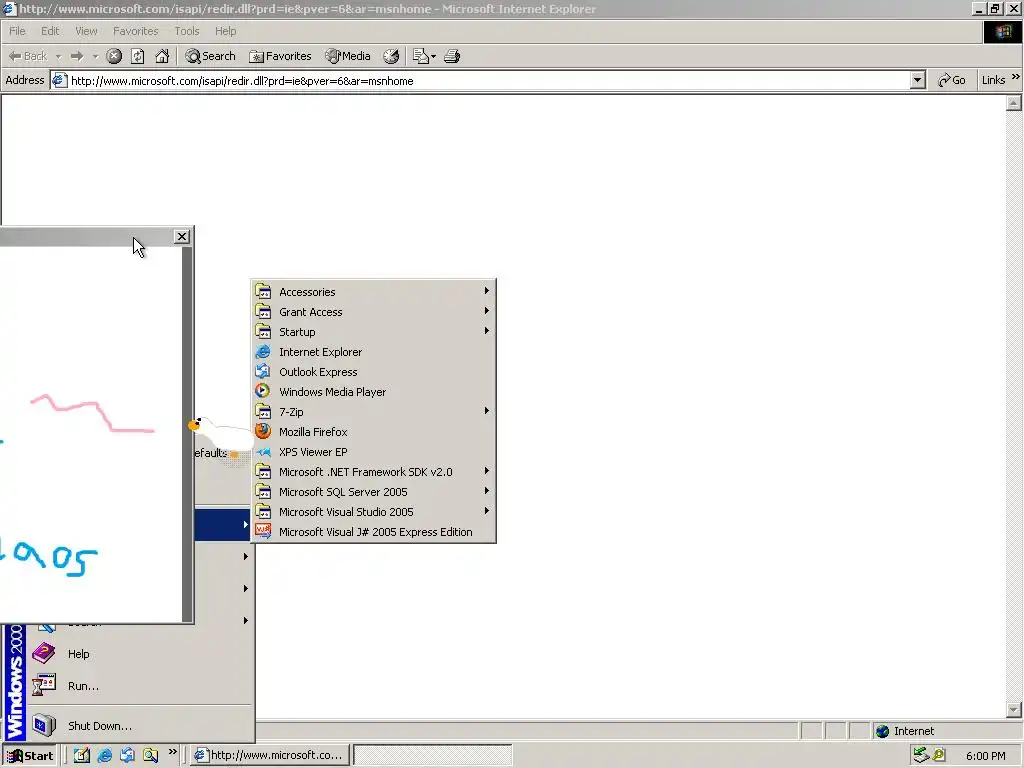The height and width of the screenshot is (768, 1024).
Task: Launch Microsoft Visual J# 2005 Express Edition
Action: [374, 532]
